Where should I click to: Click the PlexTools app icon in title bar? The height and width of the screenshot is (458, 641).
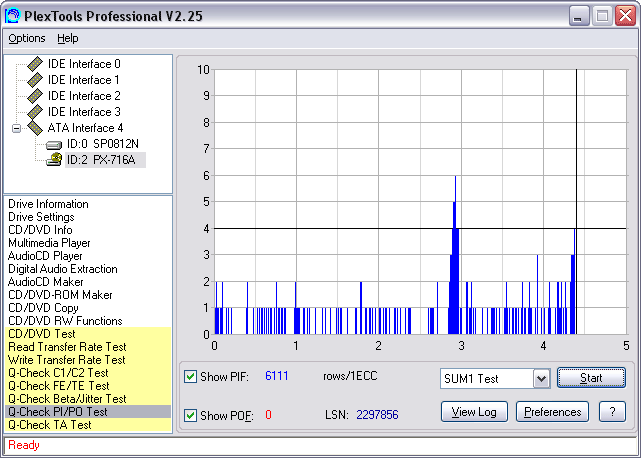[x=12, y=16]
